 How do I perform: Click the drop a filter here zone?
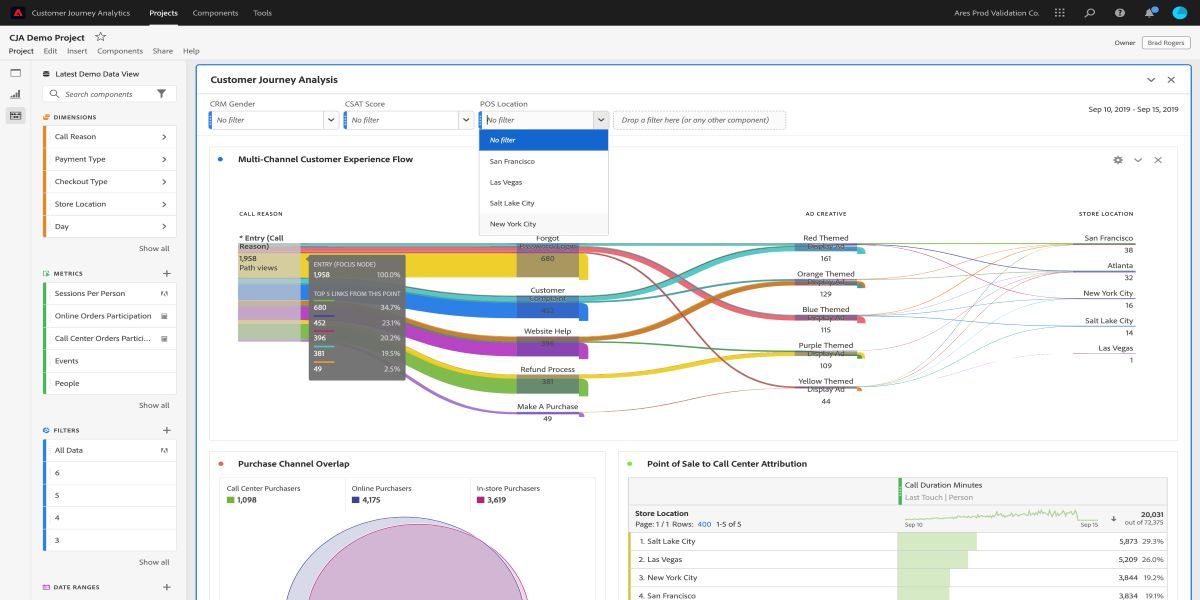click(x=699, y=120)
